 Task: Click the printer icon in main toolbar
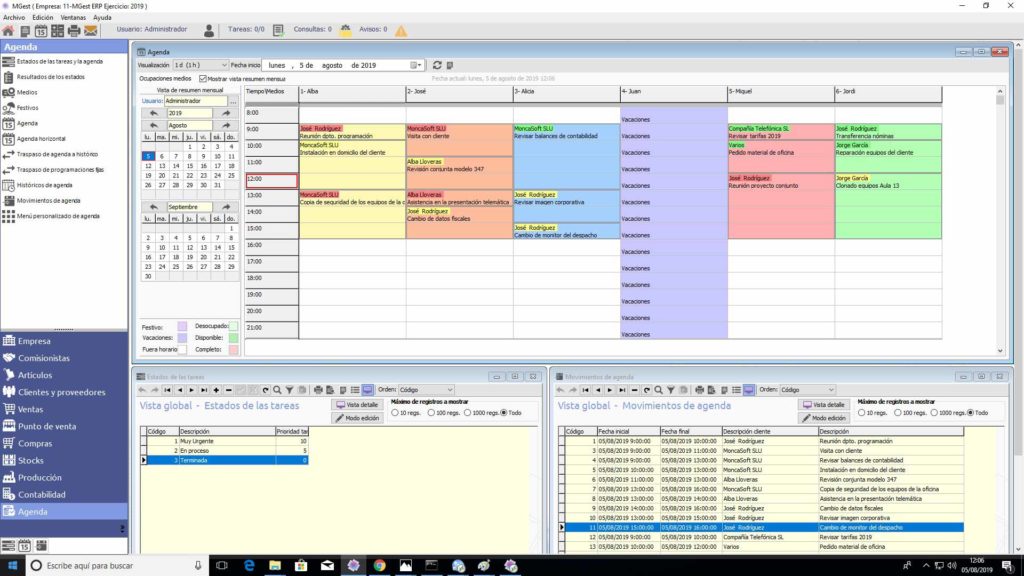pos(74,31)
